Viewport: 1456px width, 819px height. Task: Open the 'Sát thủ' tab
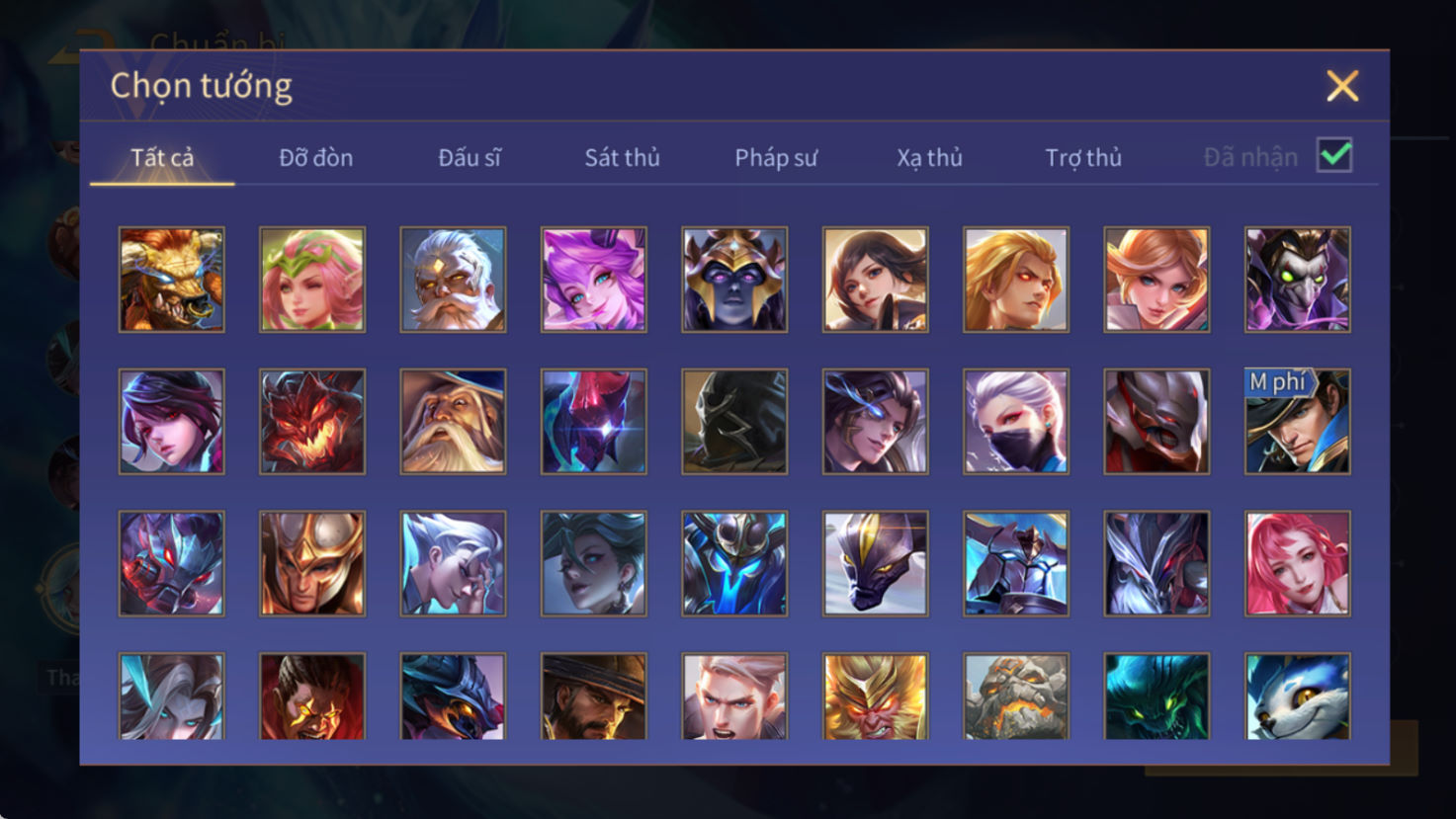[x=622, y=158]
